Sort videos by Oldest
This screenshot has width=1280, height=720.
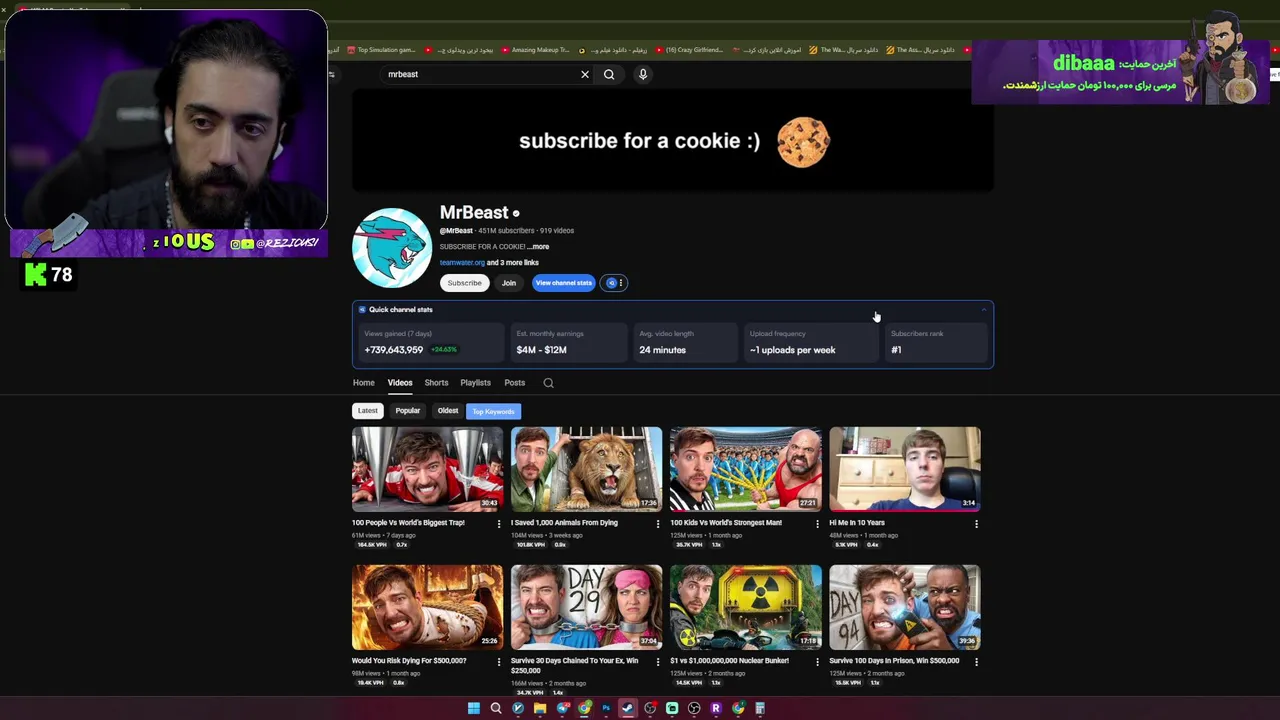[447, 411]
